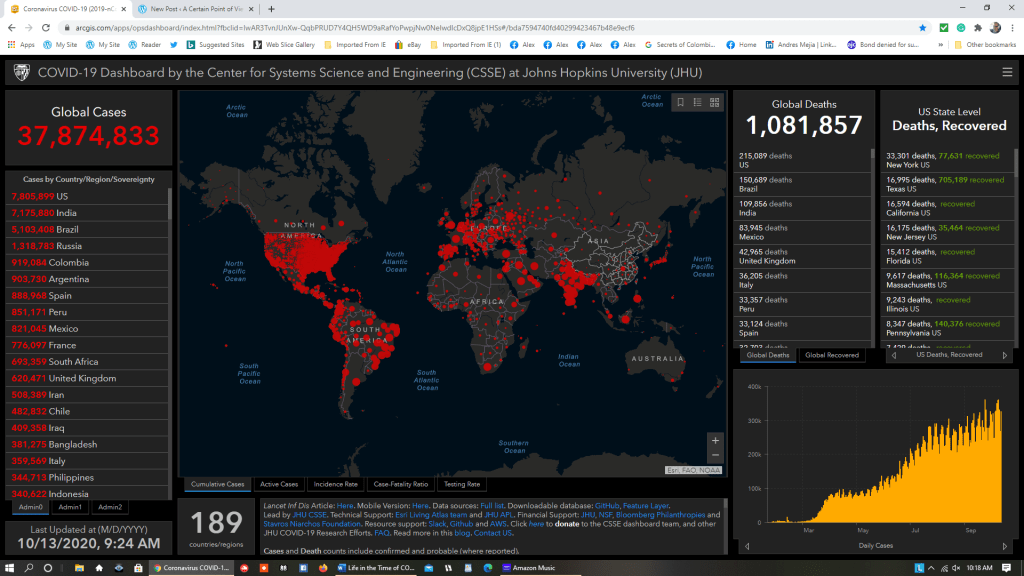Switch map to Case-Fatality Ratio layer
This screenshot has height=576, width=1024.
(x=400, y=484)
